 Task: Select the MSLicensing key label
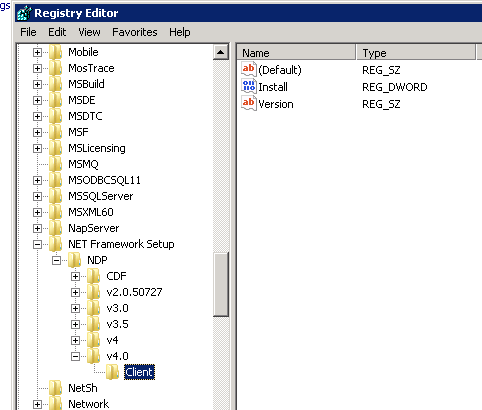[x=97, y=148]
